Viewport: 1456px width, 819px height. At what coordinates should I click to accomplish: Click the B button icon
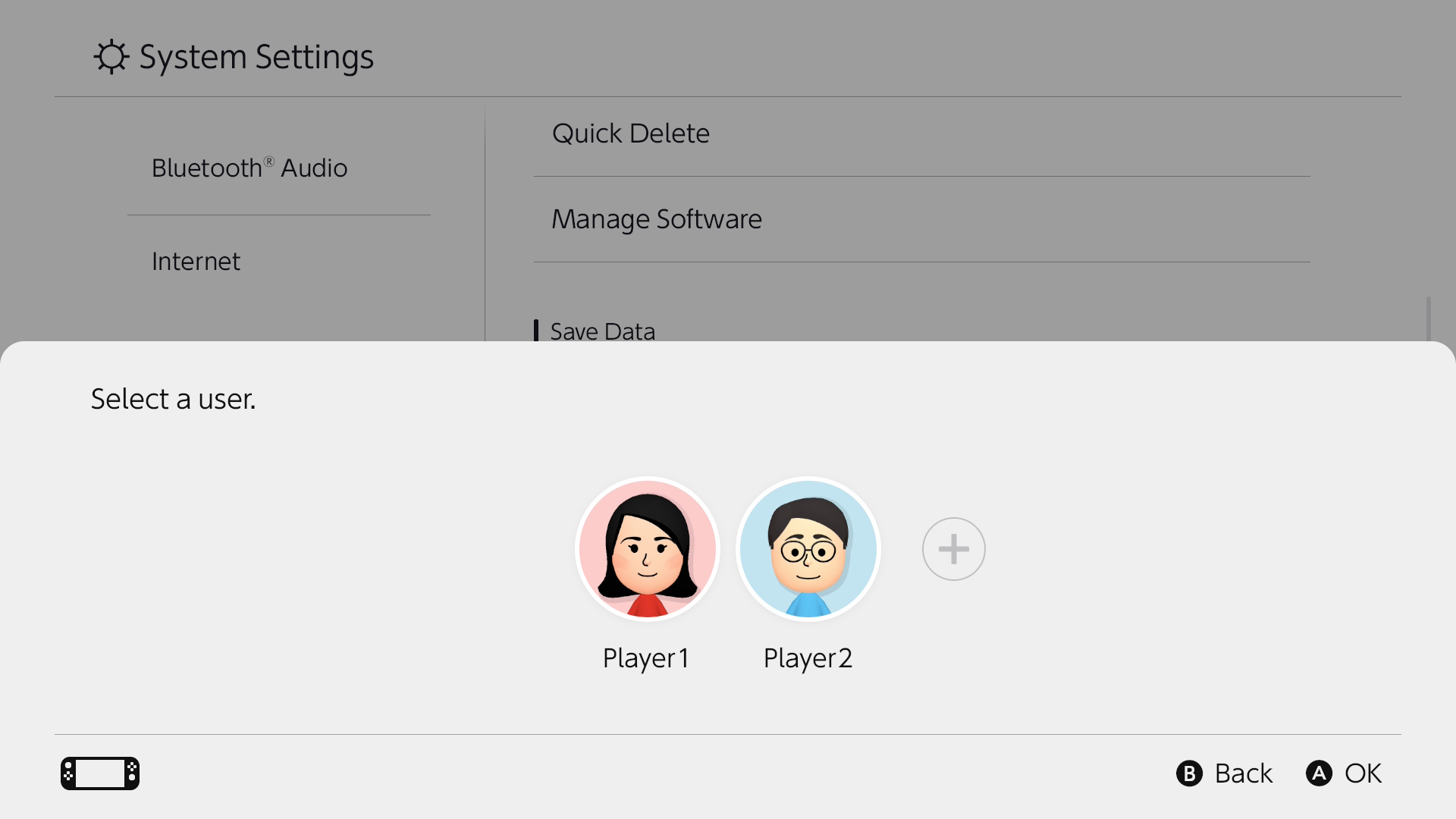(1189, 773)
